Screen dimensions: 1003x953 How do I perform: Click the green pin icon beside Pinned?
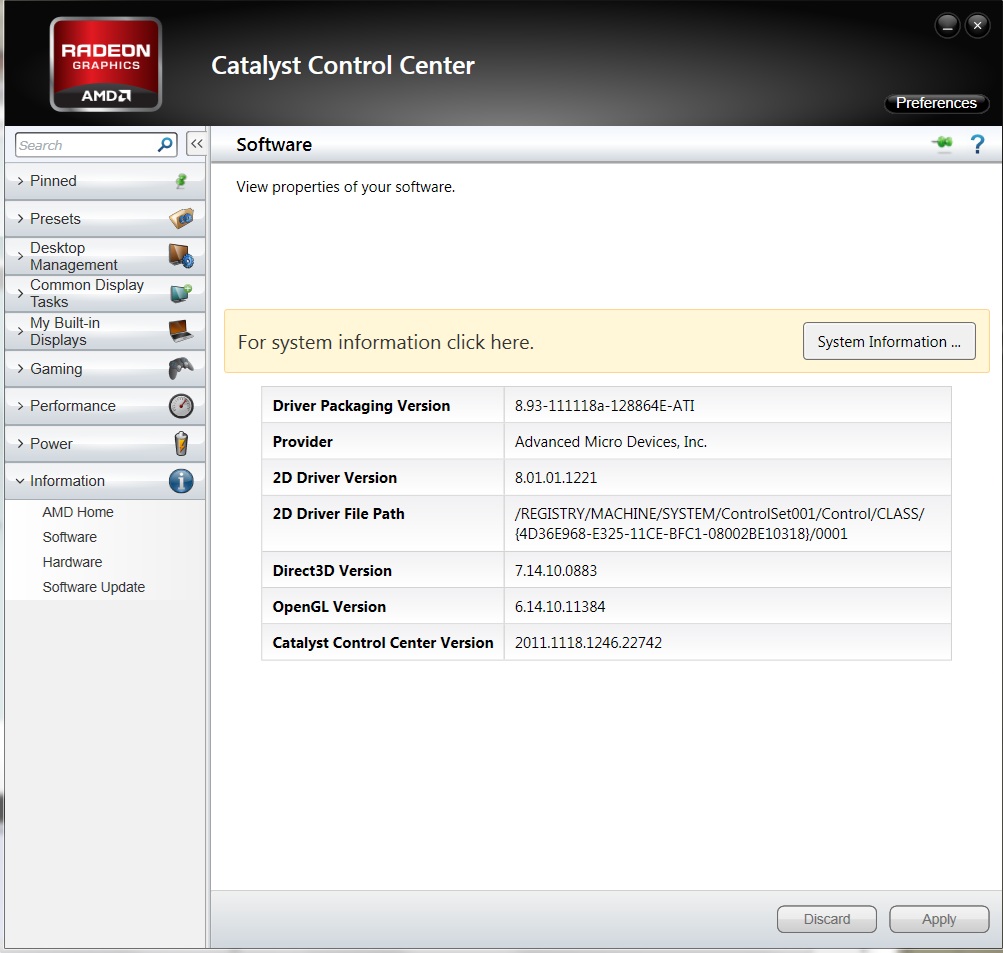click(x=181, y=181)
